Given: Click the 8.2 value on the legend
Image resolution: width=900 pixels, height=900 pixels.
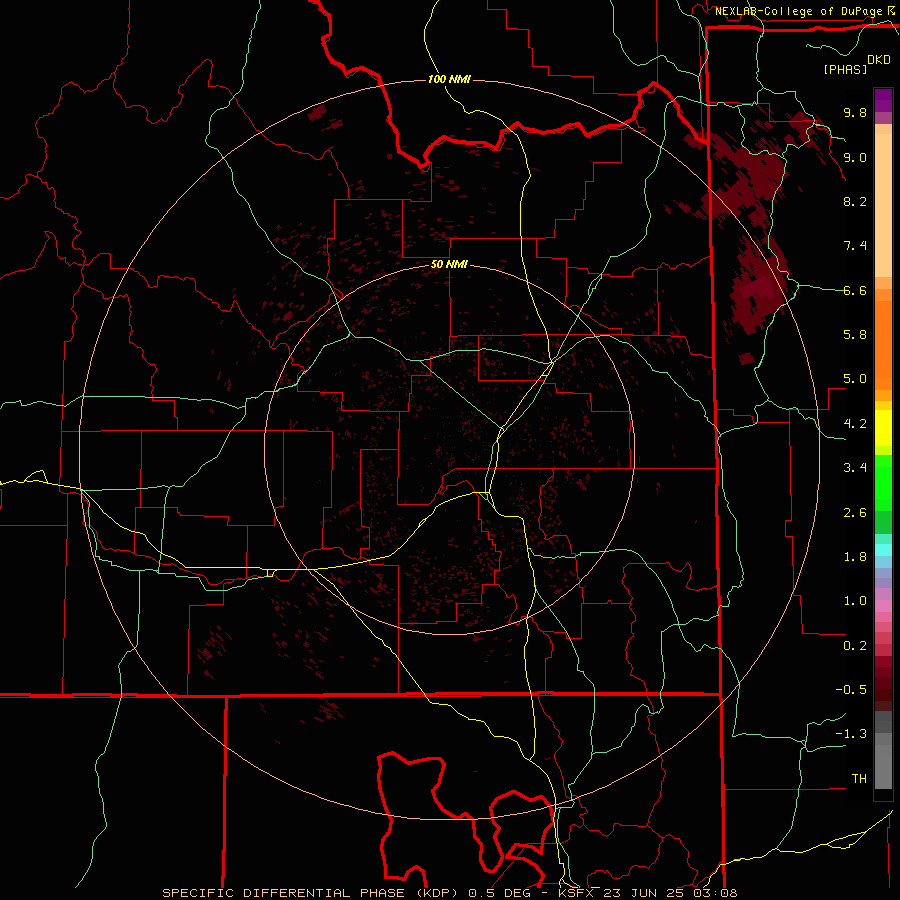Looking at the screenshot, I should tap(855, 201).
